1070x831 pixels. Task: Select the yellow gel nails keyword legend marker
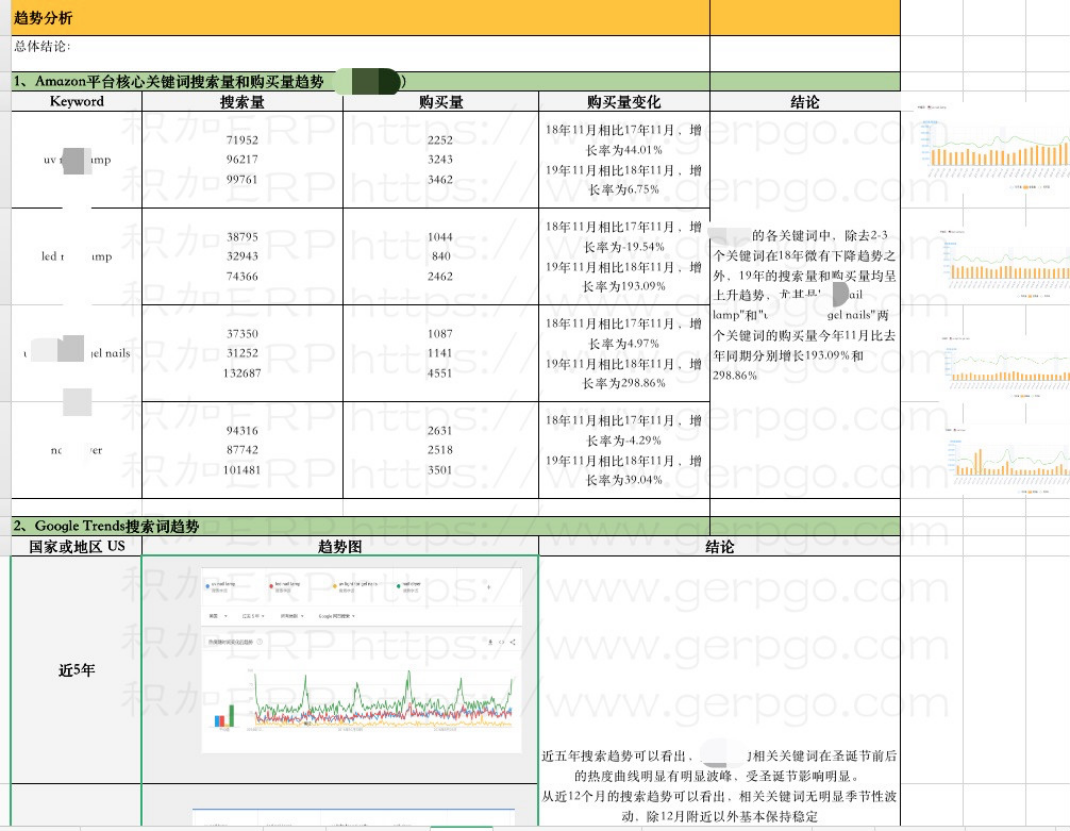[335, 586]
